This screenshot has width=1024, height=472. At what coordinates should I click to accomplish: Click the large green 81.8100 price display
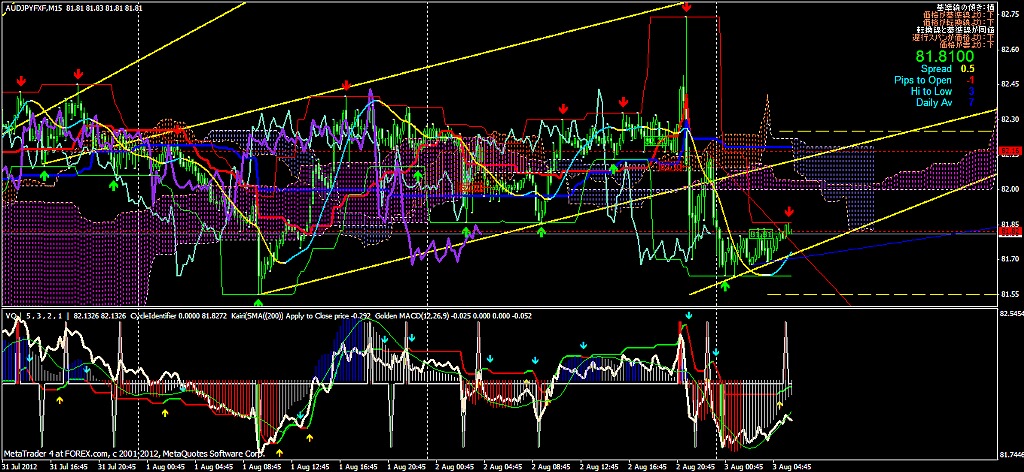coord(944,57)
